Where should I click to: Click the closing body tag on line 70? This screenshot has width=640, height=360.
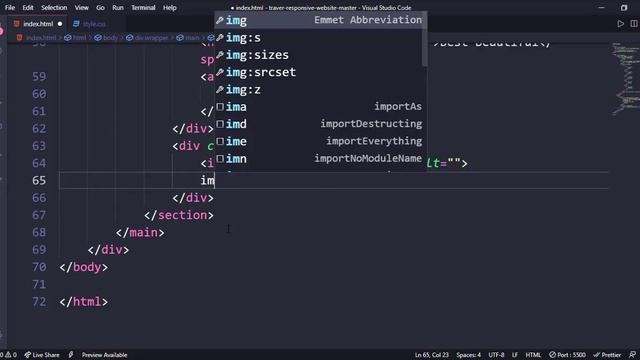pos(84,267)
